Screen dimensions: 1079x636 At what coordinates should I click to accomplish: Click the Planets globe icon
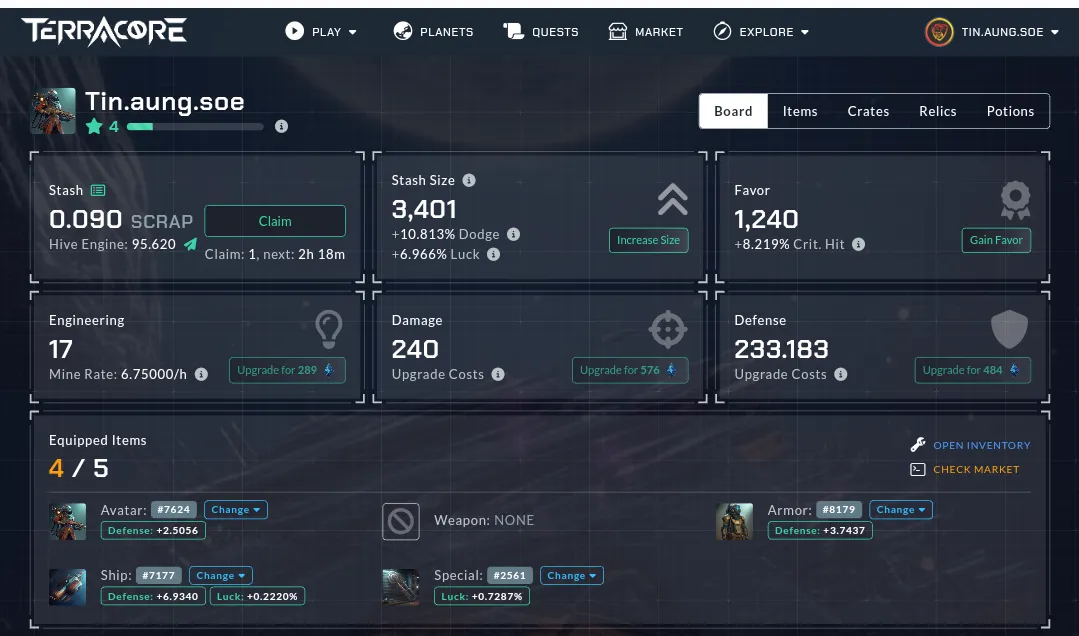(403, 31)
